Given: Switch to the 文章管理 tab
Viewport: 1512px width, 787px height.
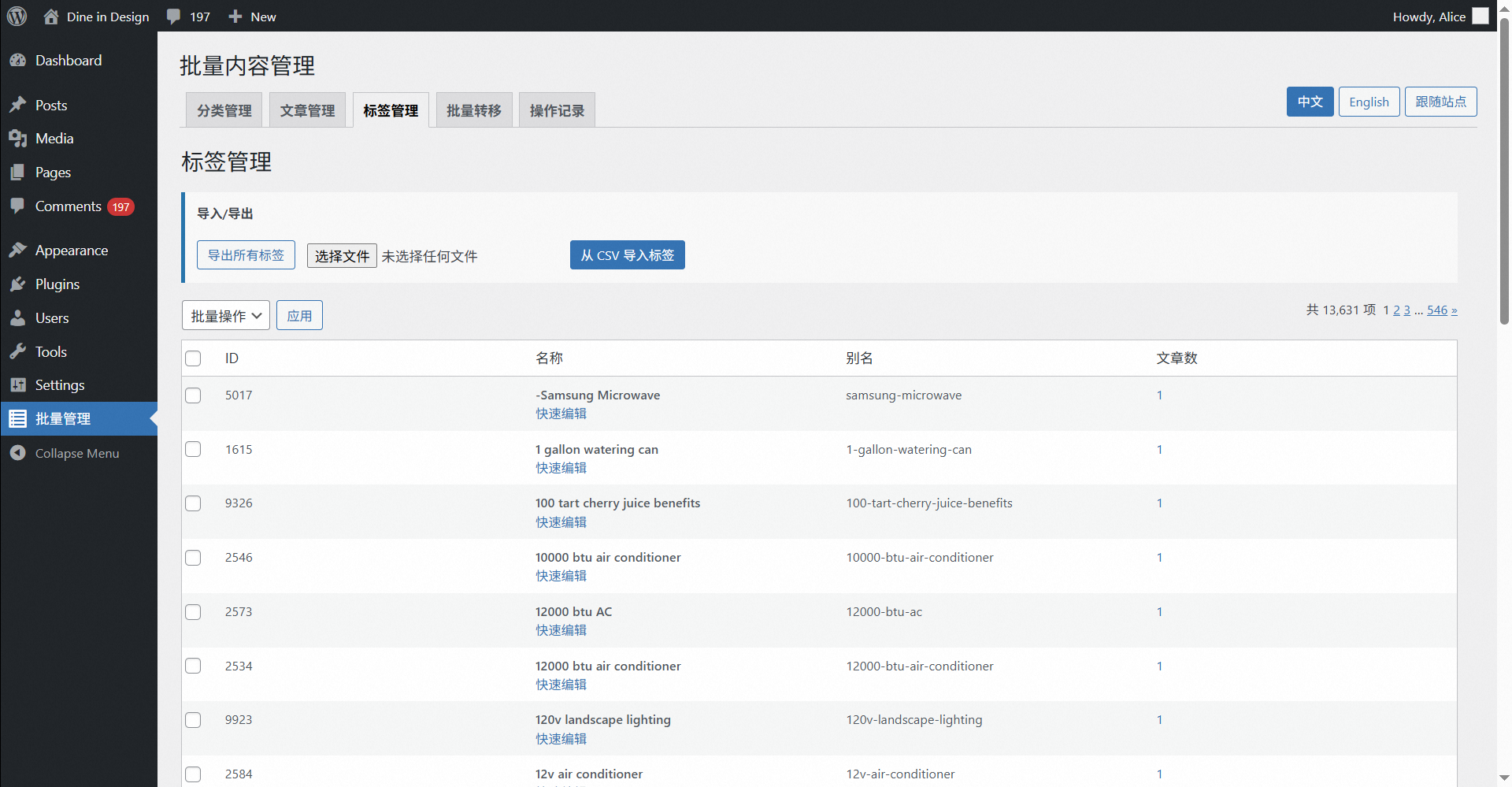Looking at the screenshot, I should (307, 110).
